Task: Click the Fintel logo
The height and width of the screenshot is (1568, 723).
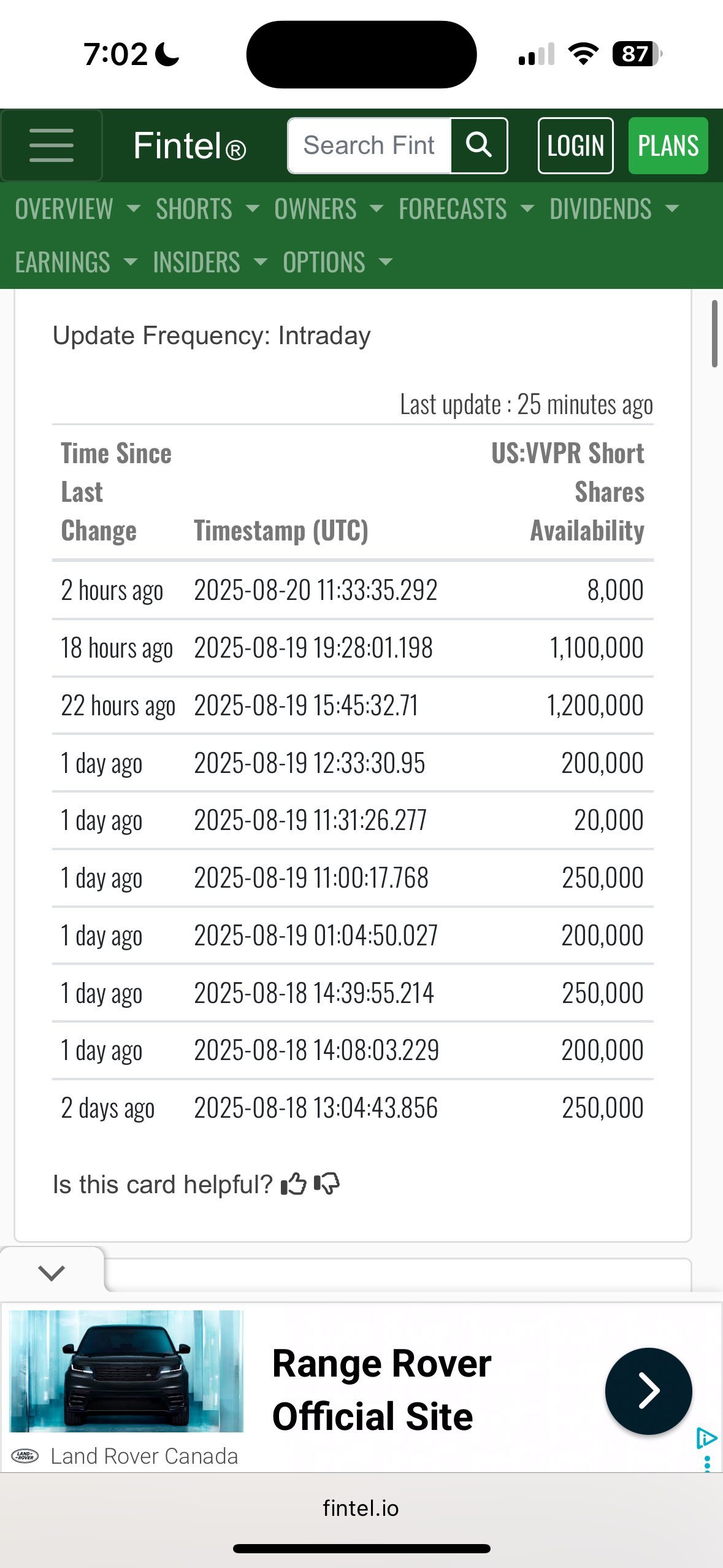Action: (189, 146)
